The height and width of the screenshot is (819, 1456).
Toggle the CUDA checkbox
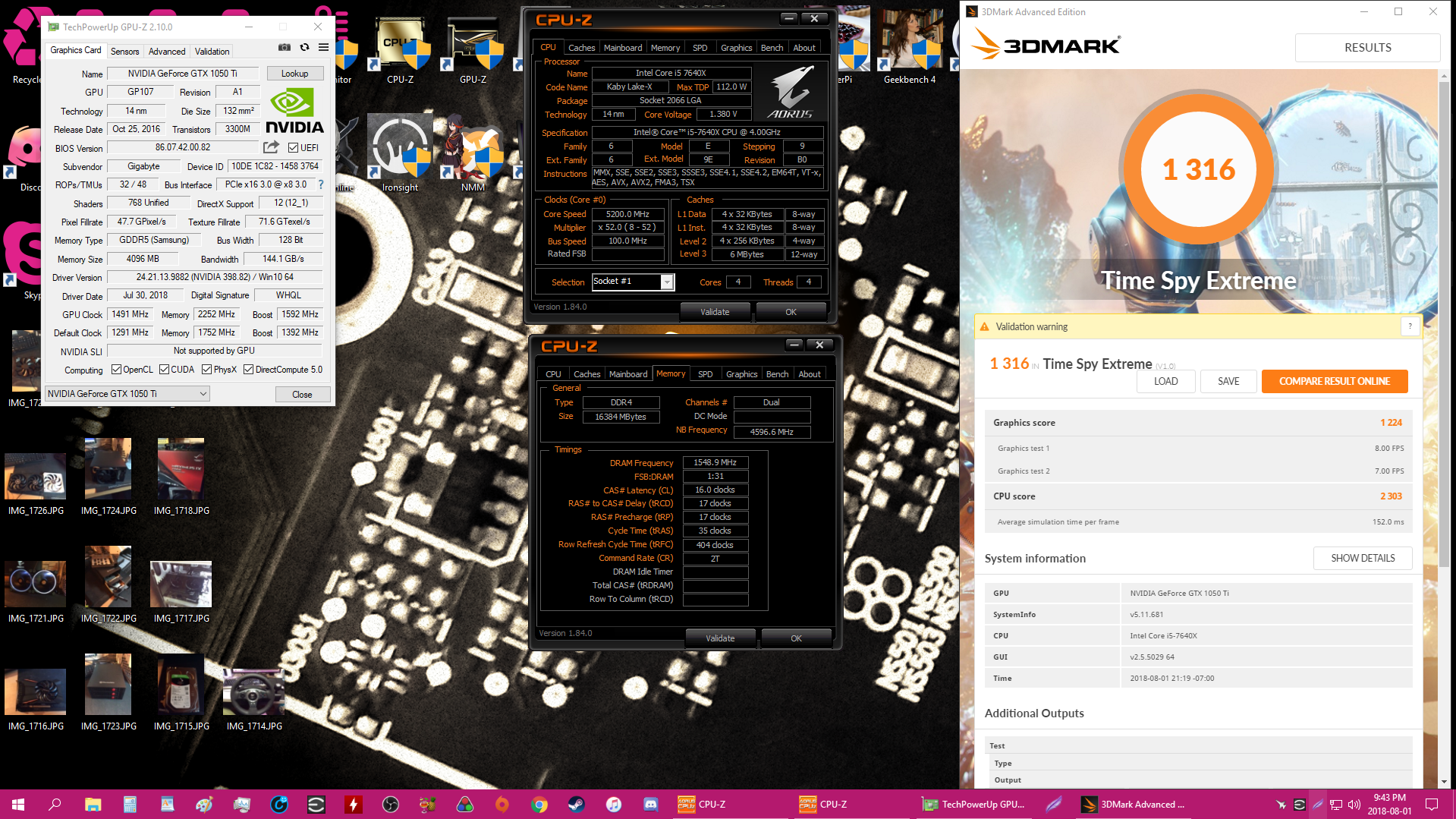(x=164, y=370)
